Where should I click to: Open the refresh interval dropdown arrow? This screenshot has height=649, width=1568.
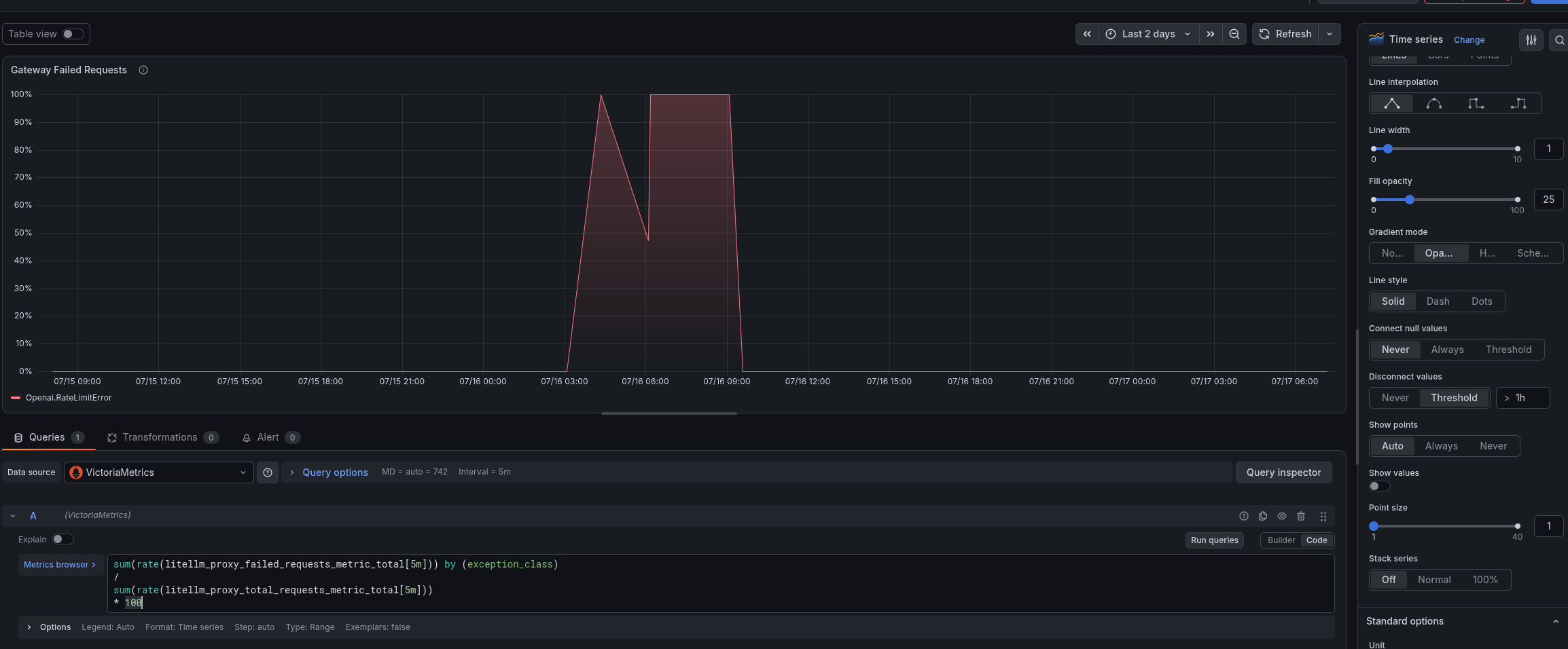point(1330,34)
